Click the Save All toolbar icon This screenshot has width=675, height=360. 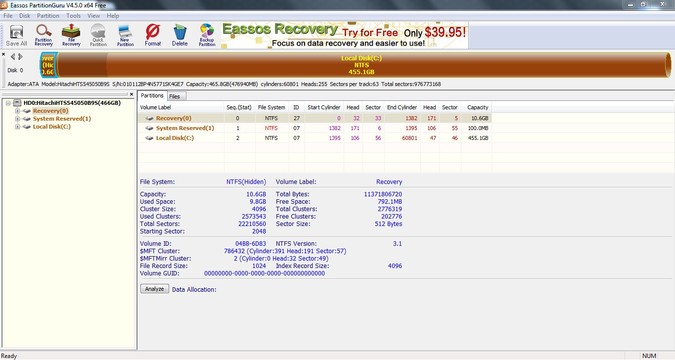pos(16,35)
